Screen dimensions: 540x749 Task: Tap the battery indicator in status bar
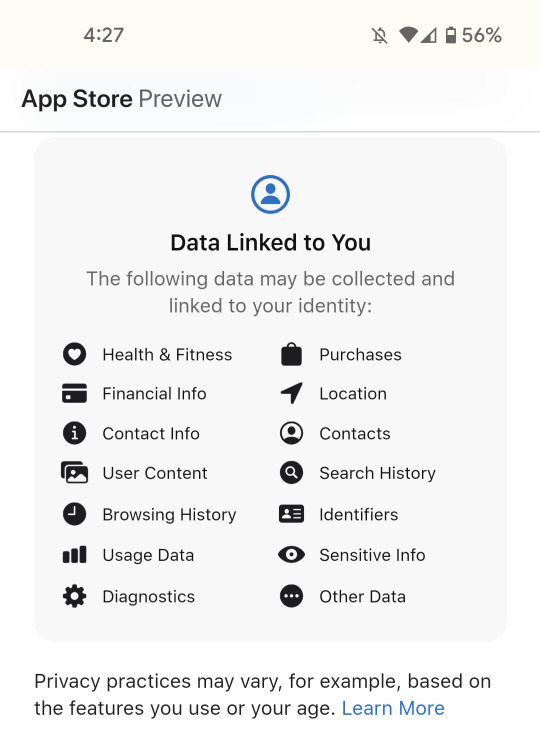coord(451,35)
